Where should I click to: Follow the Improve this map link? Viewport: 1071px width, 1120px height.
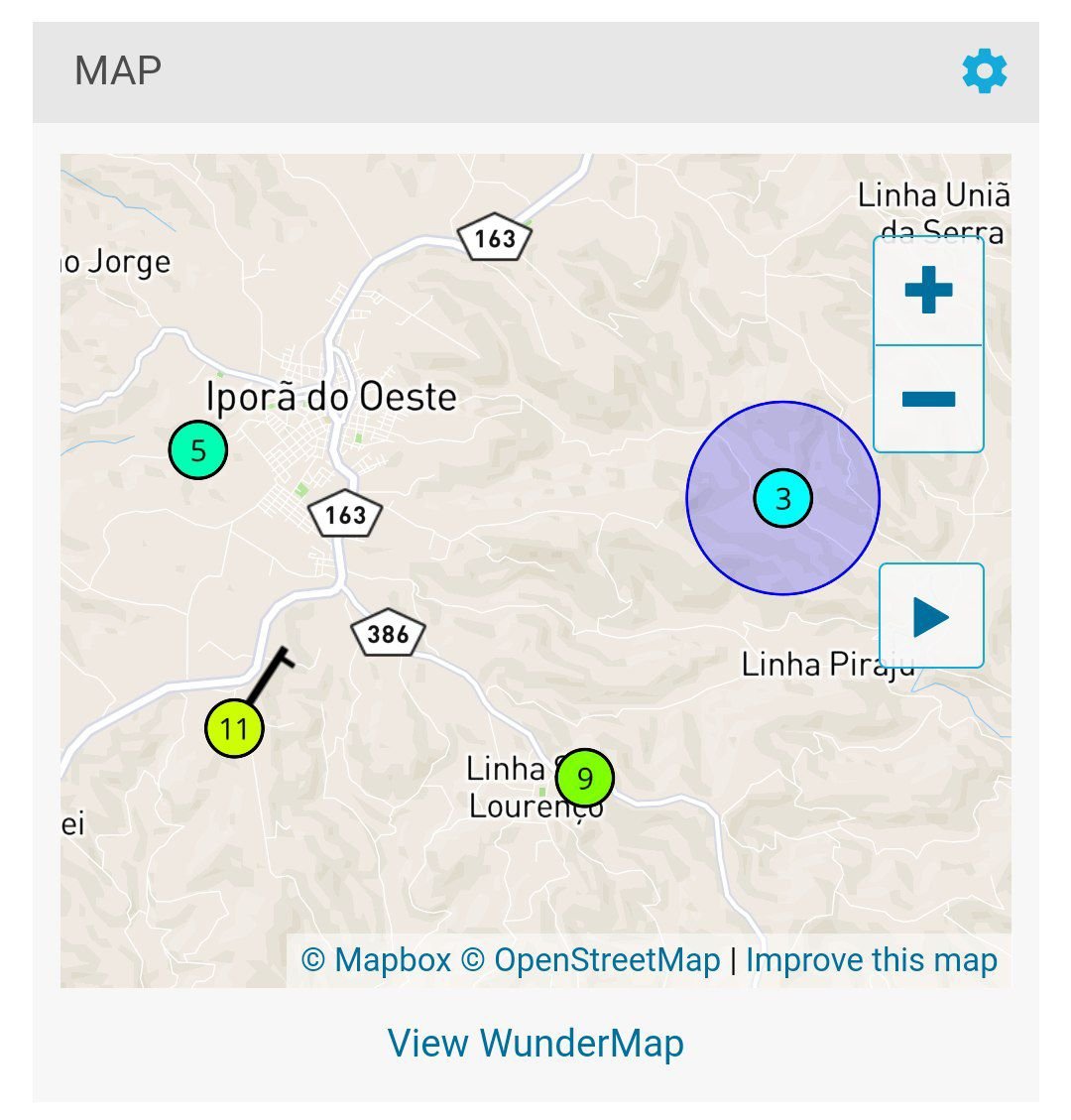pyautogui.click(x=871, y=960)
